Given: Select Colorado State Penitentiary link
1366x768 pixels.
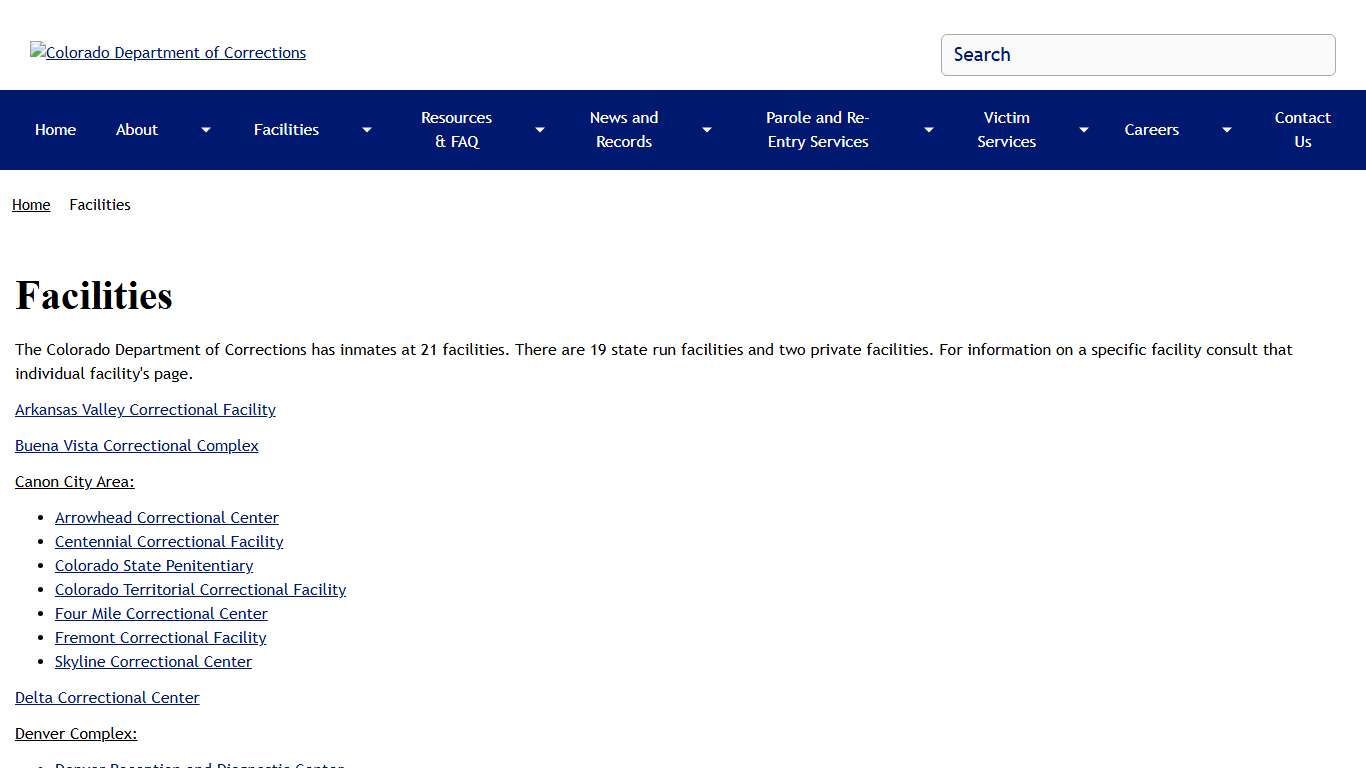Looking at the screenshot, I should [154, 566].
